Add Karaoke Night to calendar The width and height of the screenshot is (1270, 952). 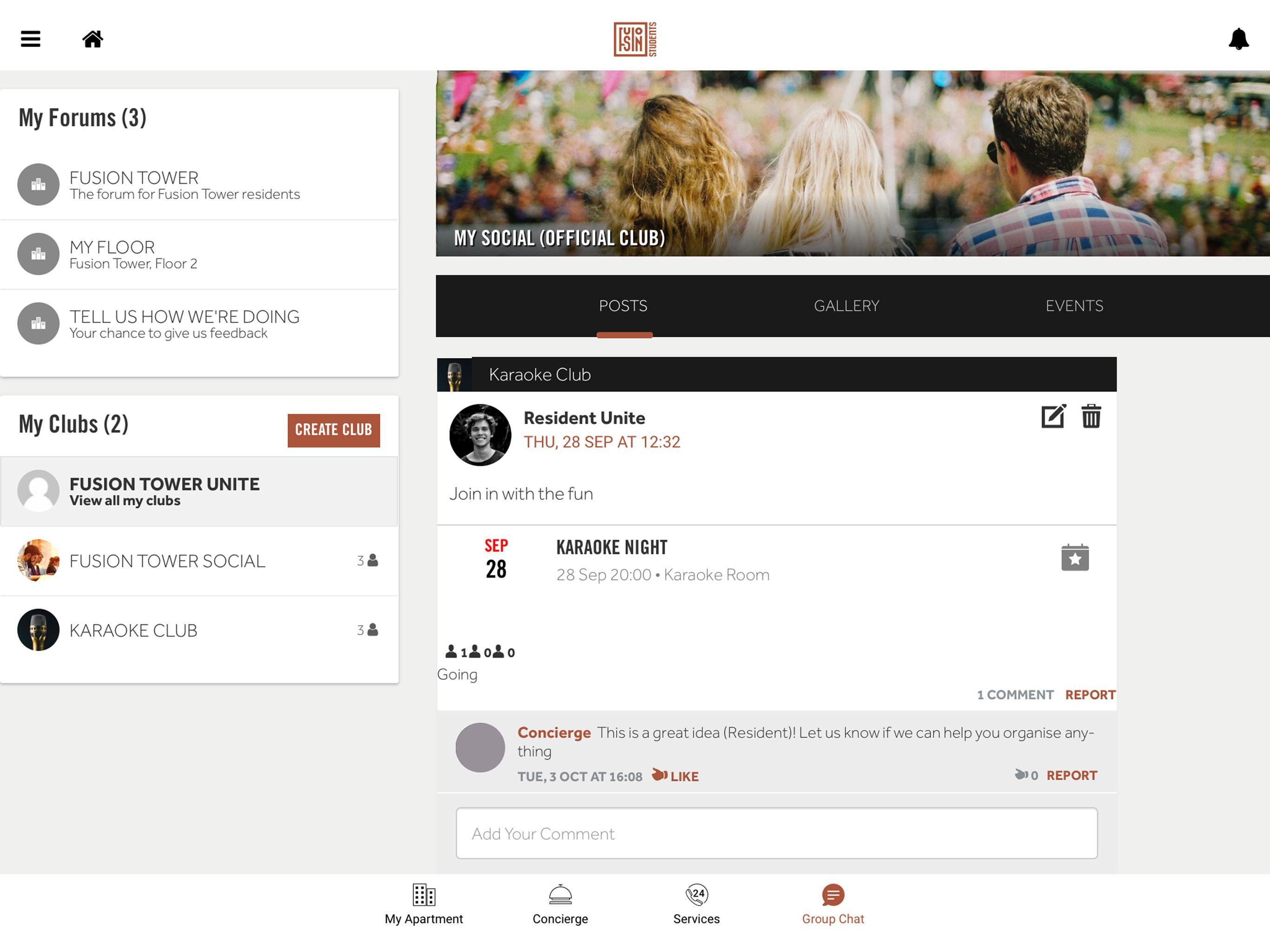pos(1075,557)
